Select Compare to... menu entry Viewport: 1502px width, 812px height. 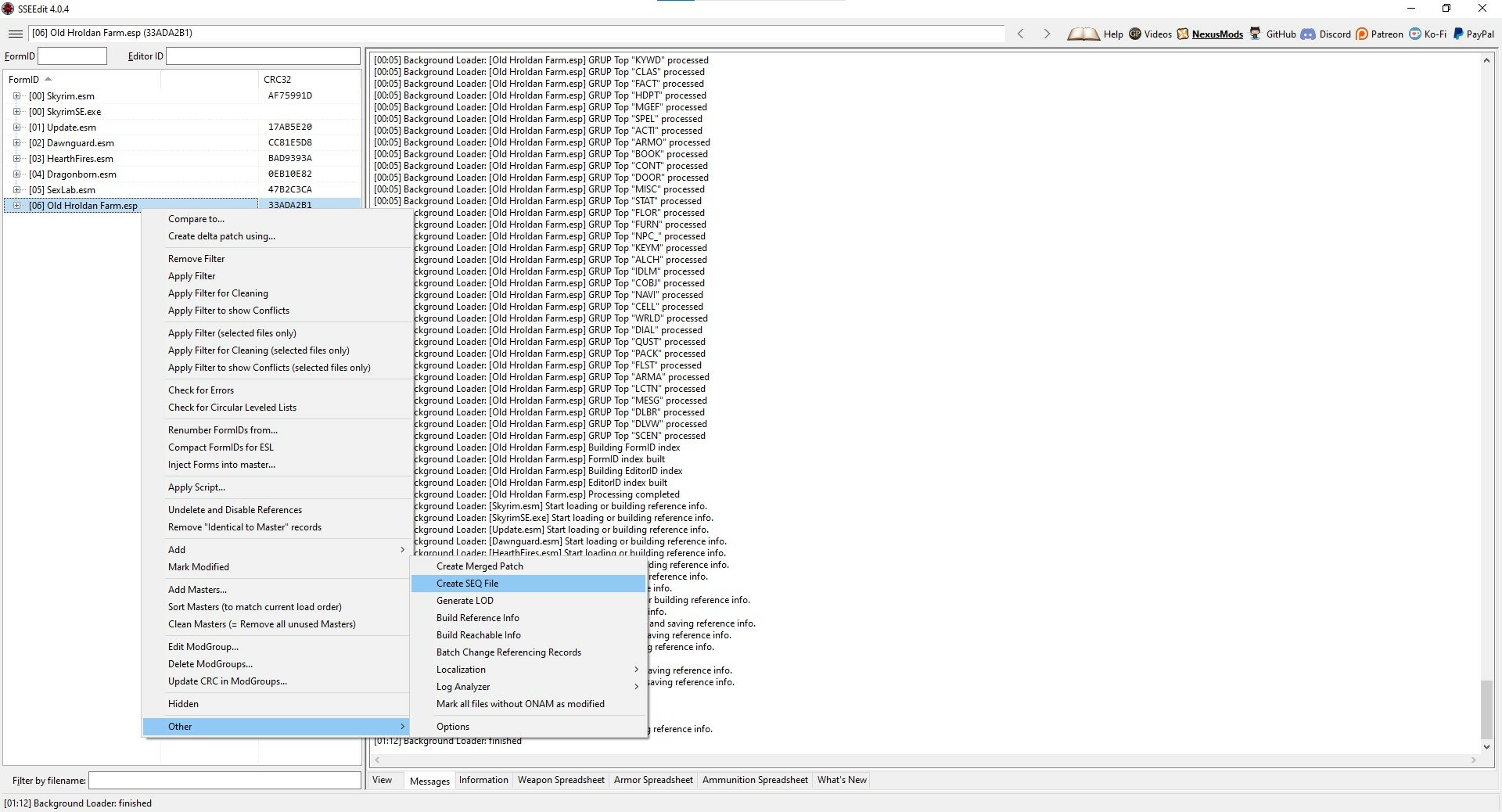[x=276, y=219]
